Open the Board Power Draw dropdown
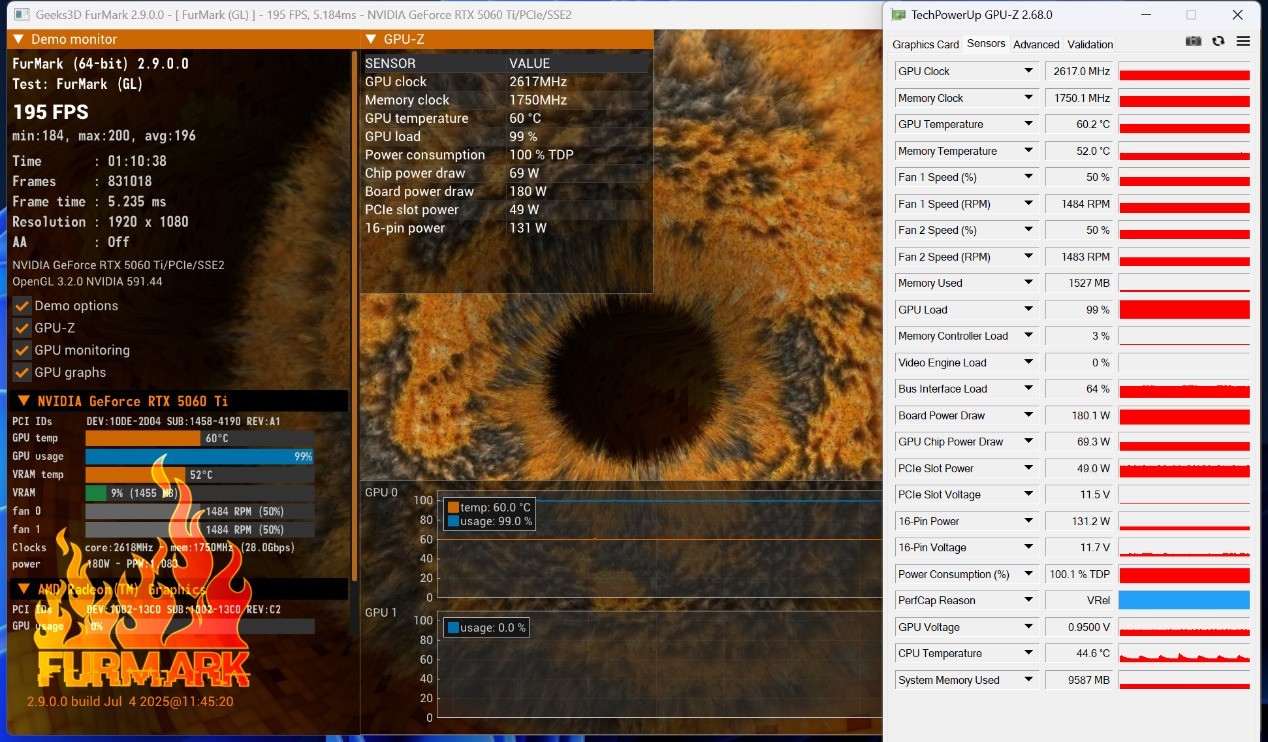 [1028, 415]
